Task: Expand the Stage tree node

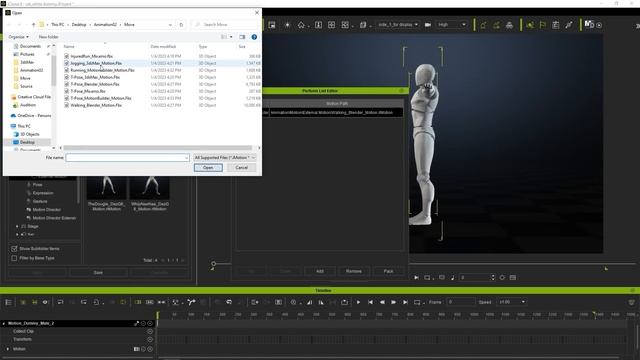Action: 17,226
